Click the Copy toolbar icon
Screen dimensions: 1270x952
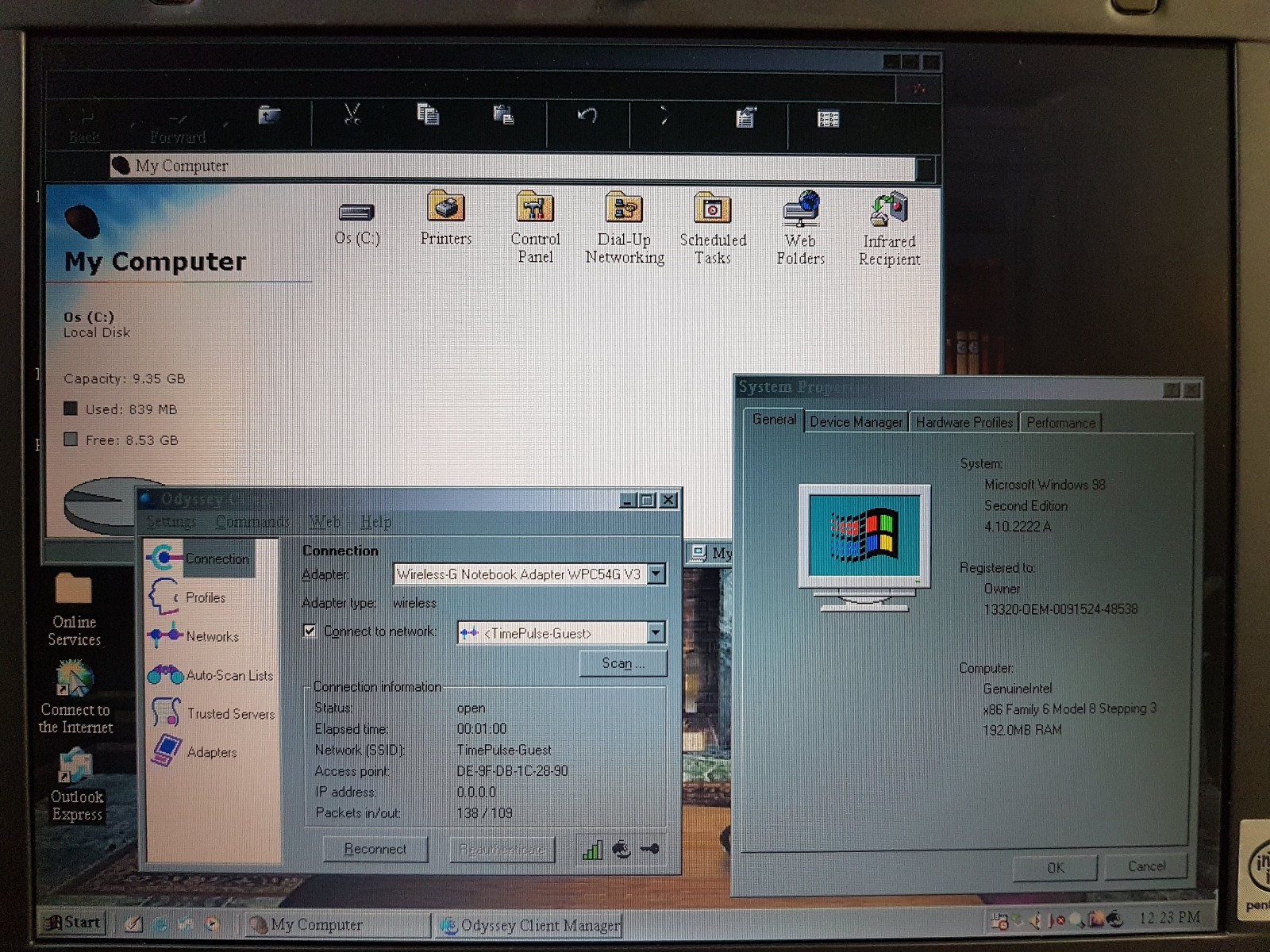pos(429,115)
